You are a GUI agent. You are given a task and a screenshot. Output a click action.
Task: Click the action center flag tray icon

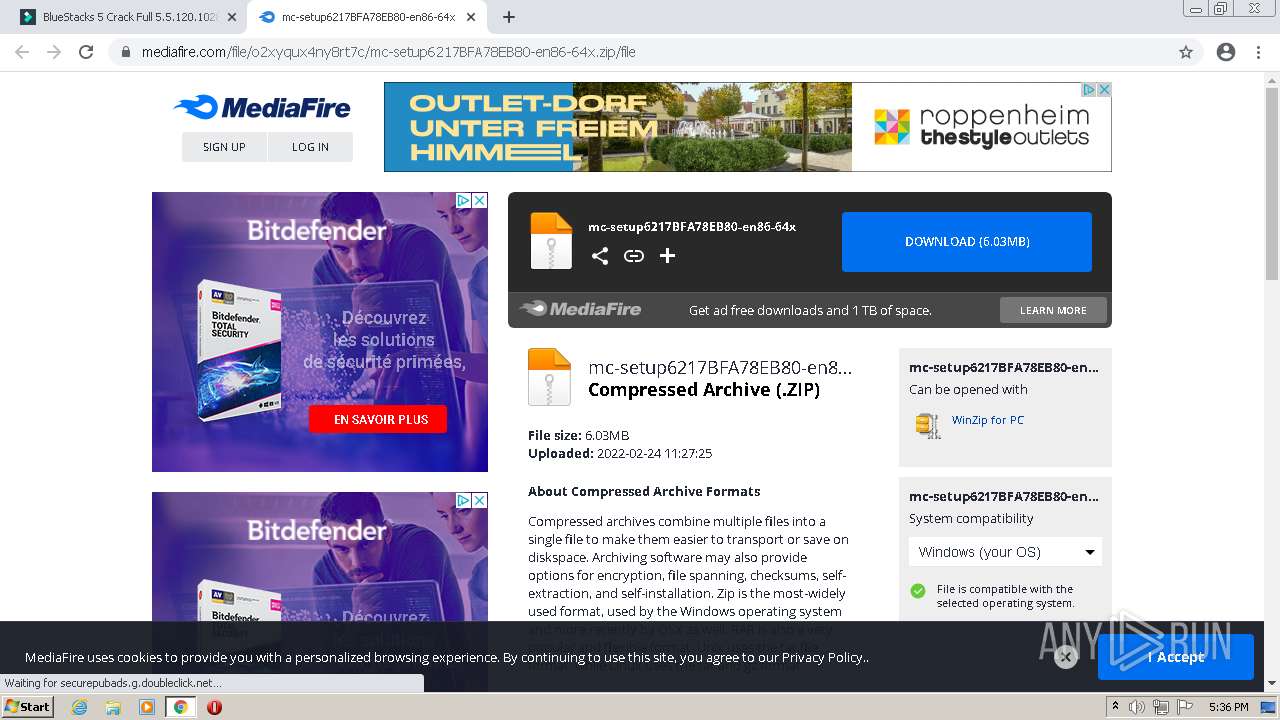1184,707
